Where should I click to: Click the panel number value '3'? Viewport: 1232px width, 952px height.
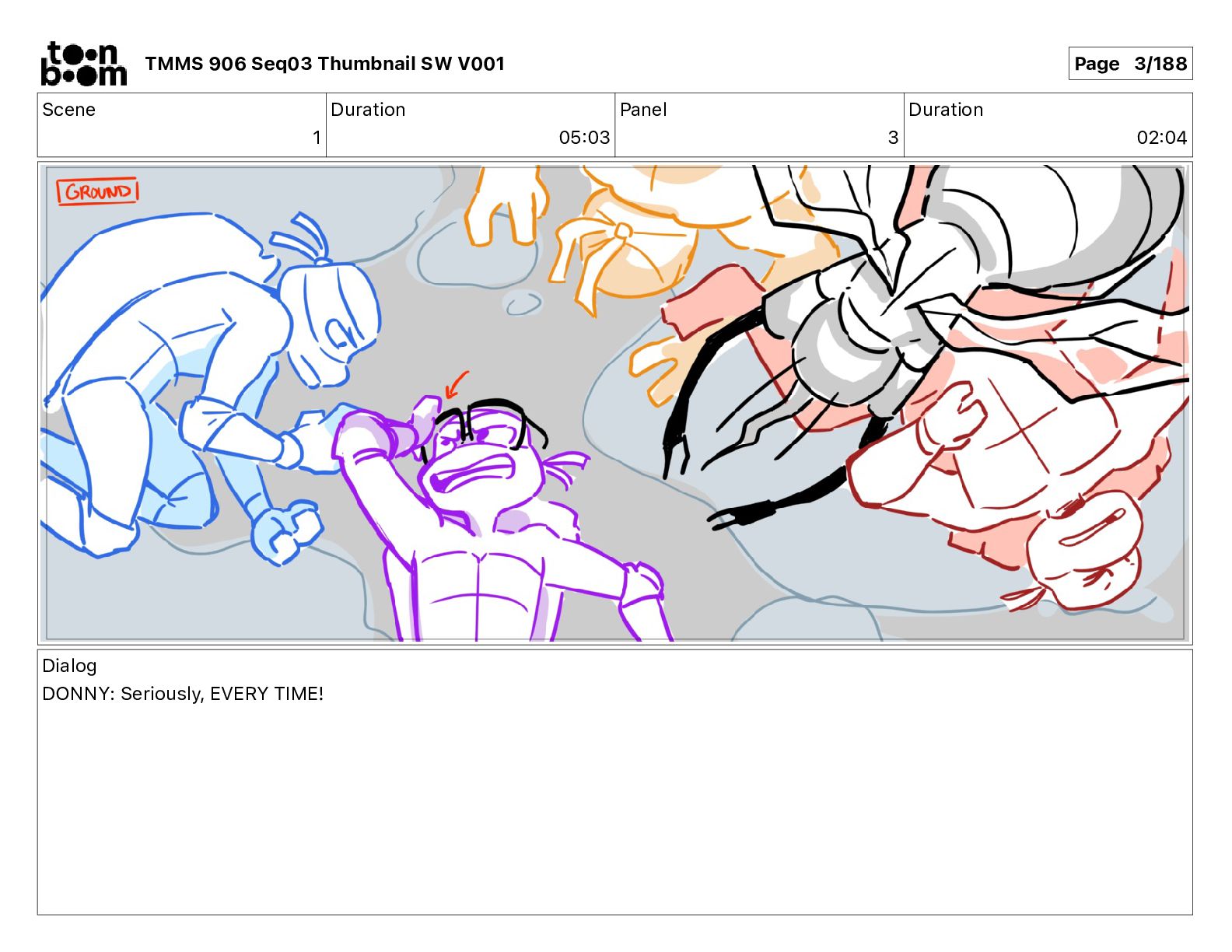(893, 138)
